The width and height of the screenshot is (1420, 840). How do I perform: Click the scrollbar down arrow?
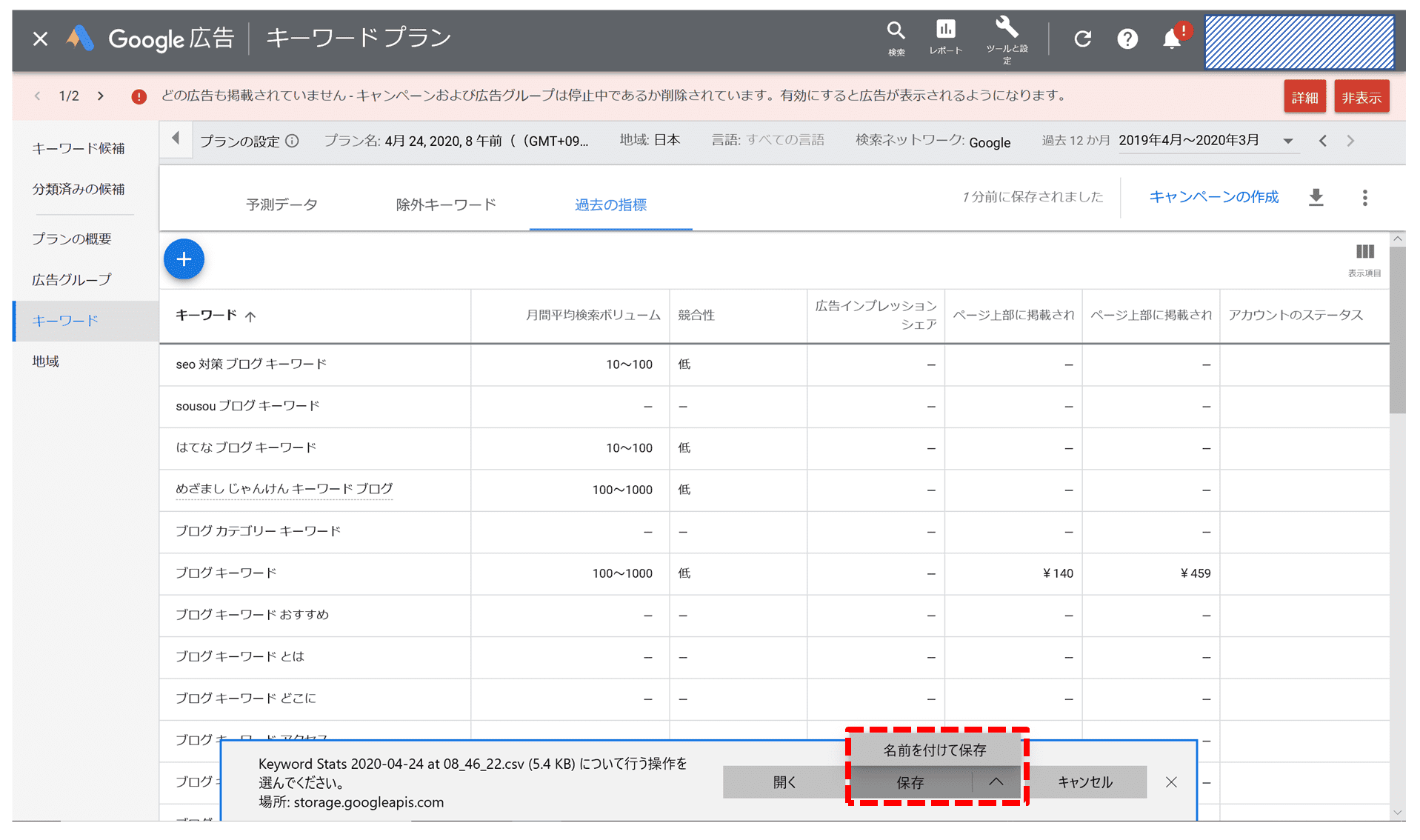coord(1397,813)
